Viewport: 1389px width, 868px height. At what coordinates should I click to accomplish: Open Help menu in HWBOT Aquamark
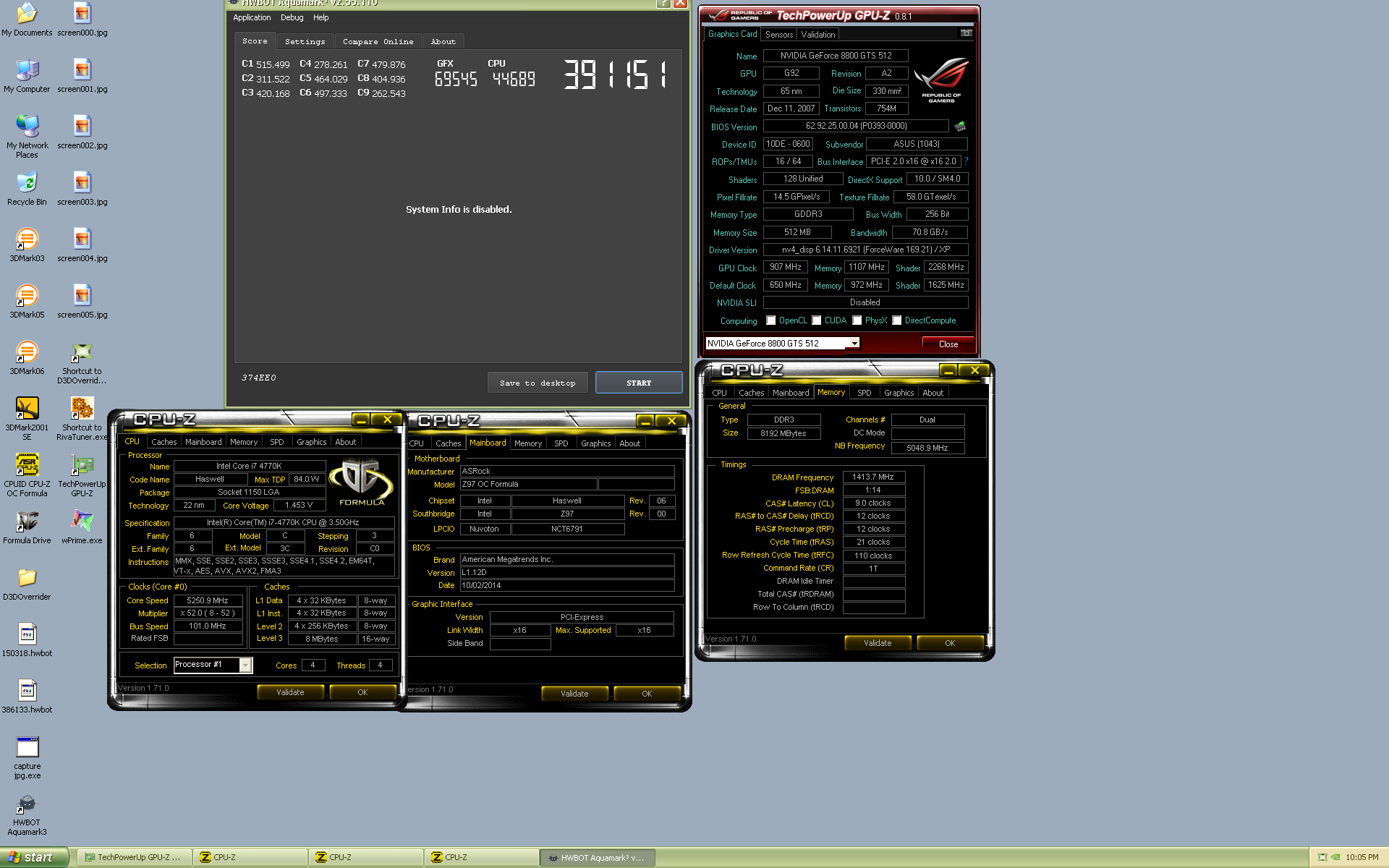coord(321,17)
